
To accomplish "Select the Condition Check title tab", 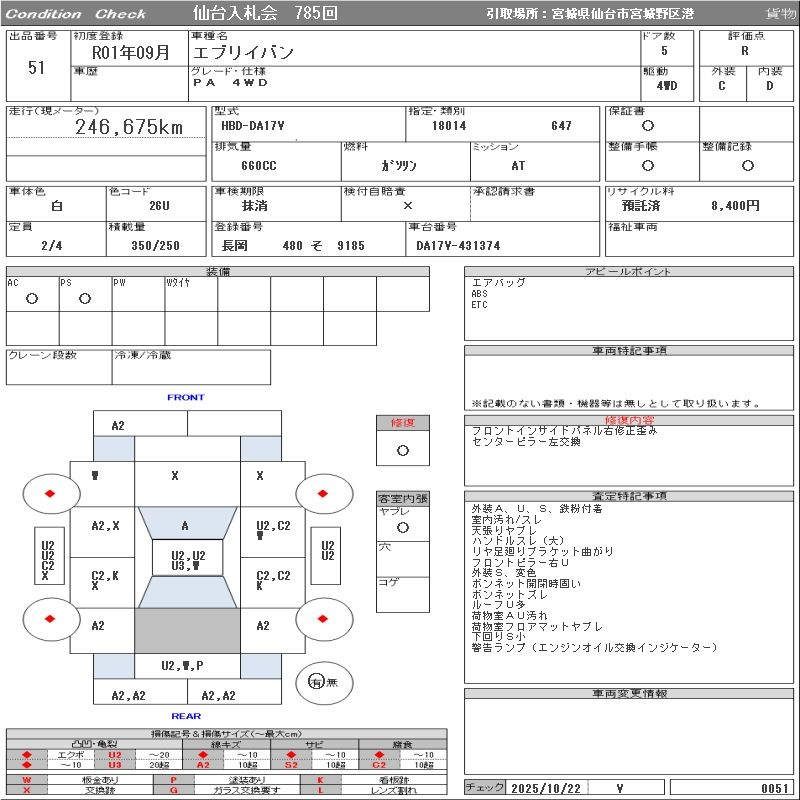I will tap(76, 14).
